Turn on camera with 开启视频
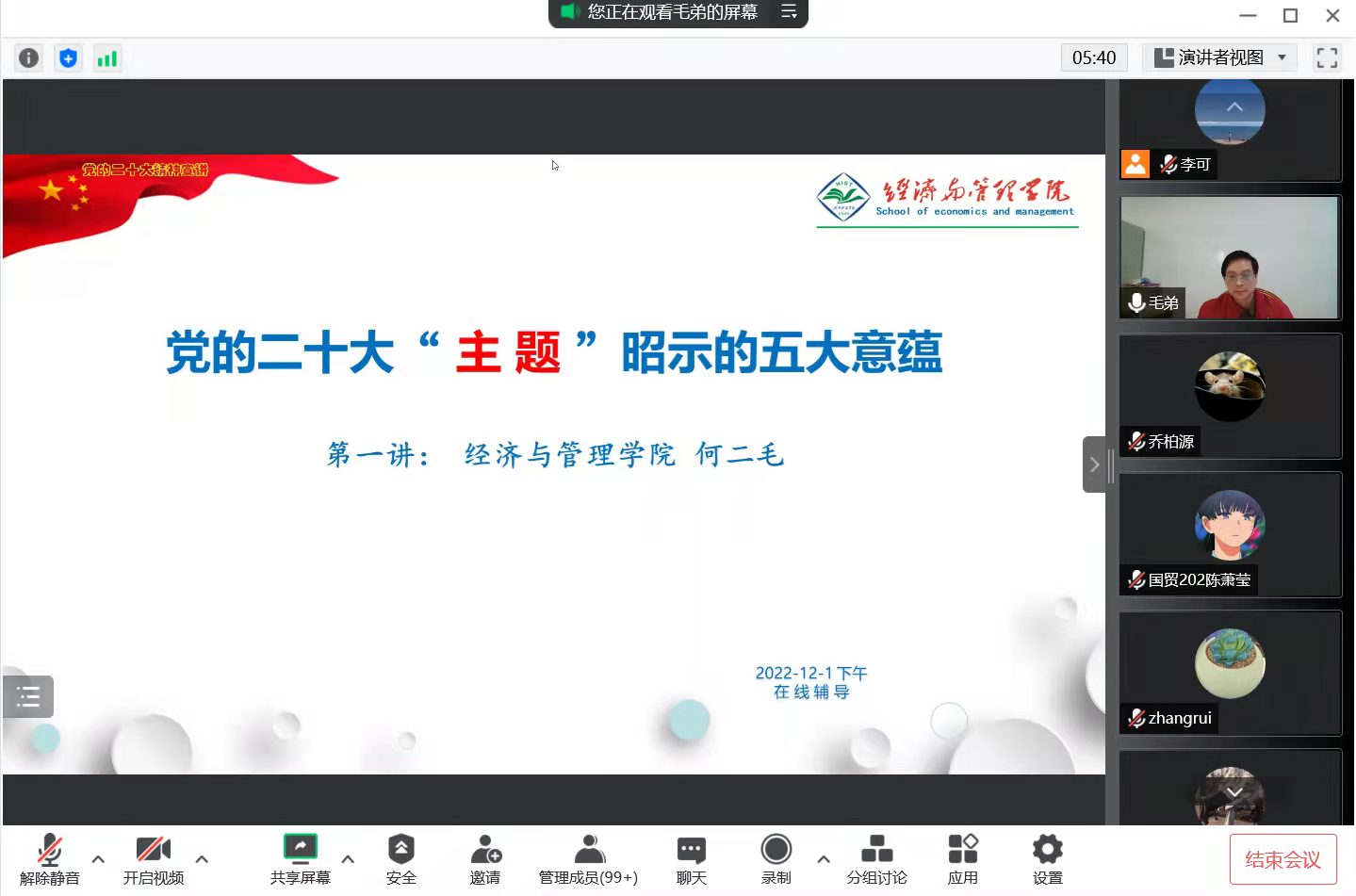The height and width of the screenshot is (896, 1356). (x=154, y=858)
